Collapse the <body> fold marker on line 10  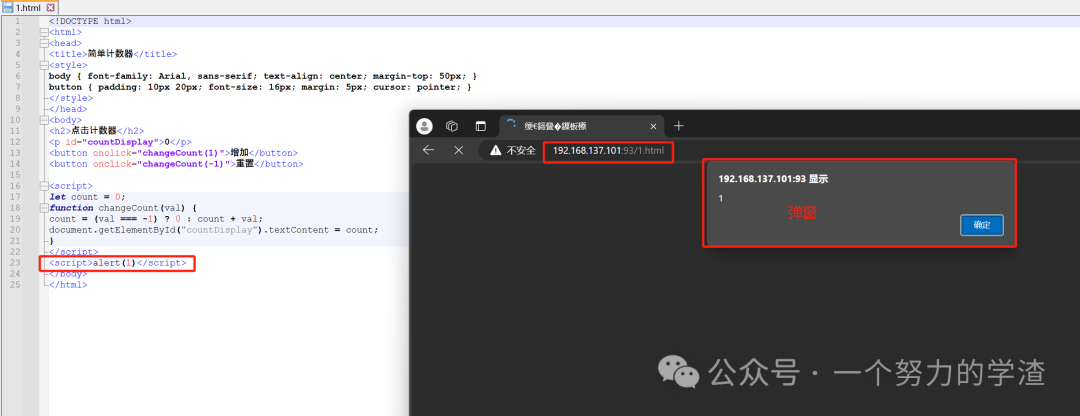(x=44, y=121)
